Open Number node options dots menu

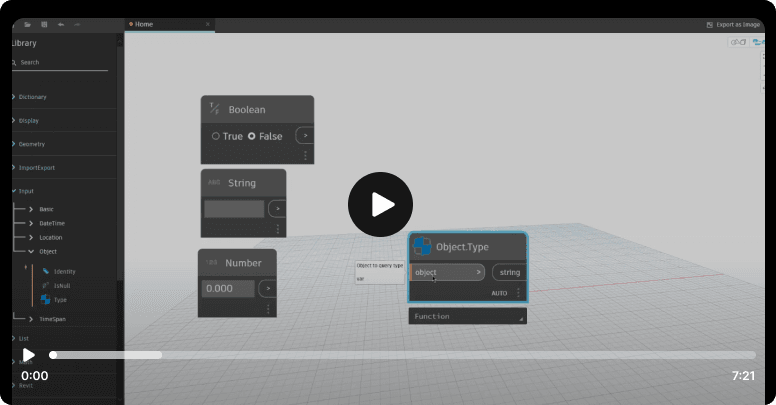[x=268, y=309]
